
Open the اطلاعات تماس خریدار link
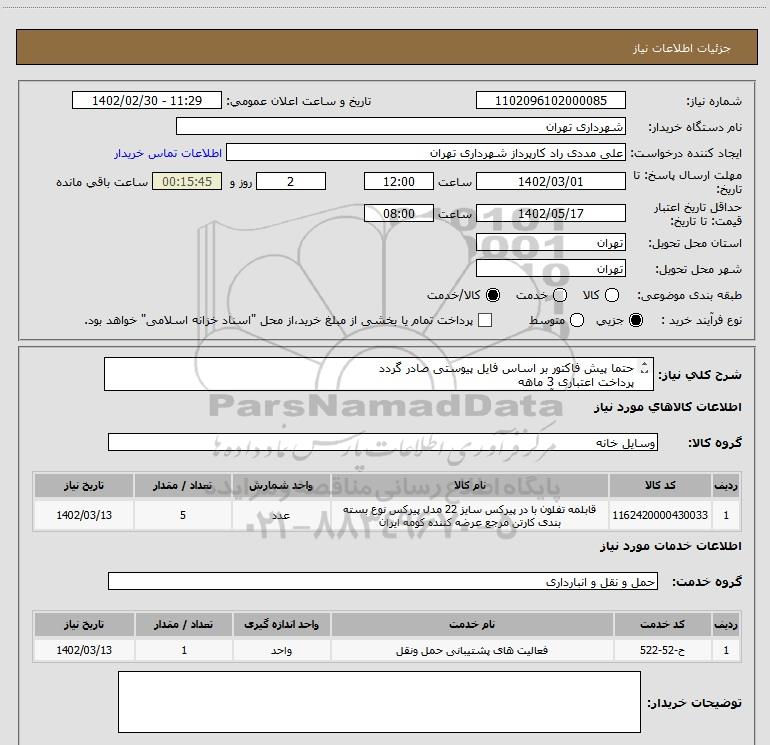[x=167, y=154]
